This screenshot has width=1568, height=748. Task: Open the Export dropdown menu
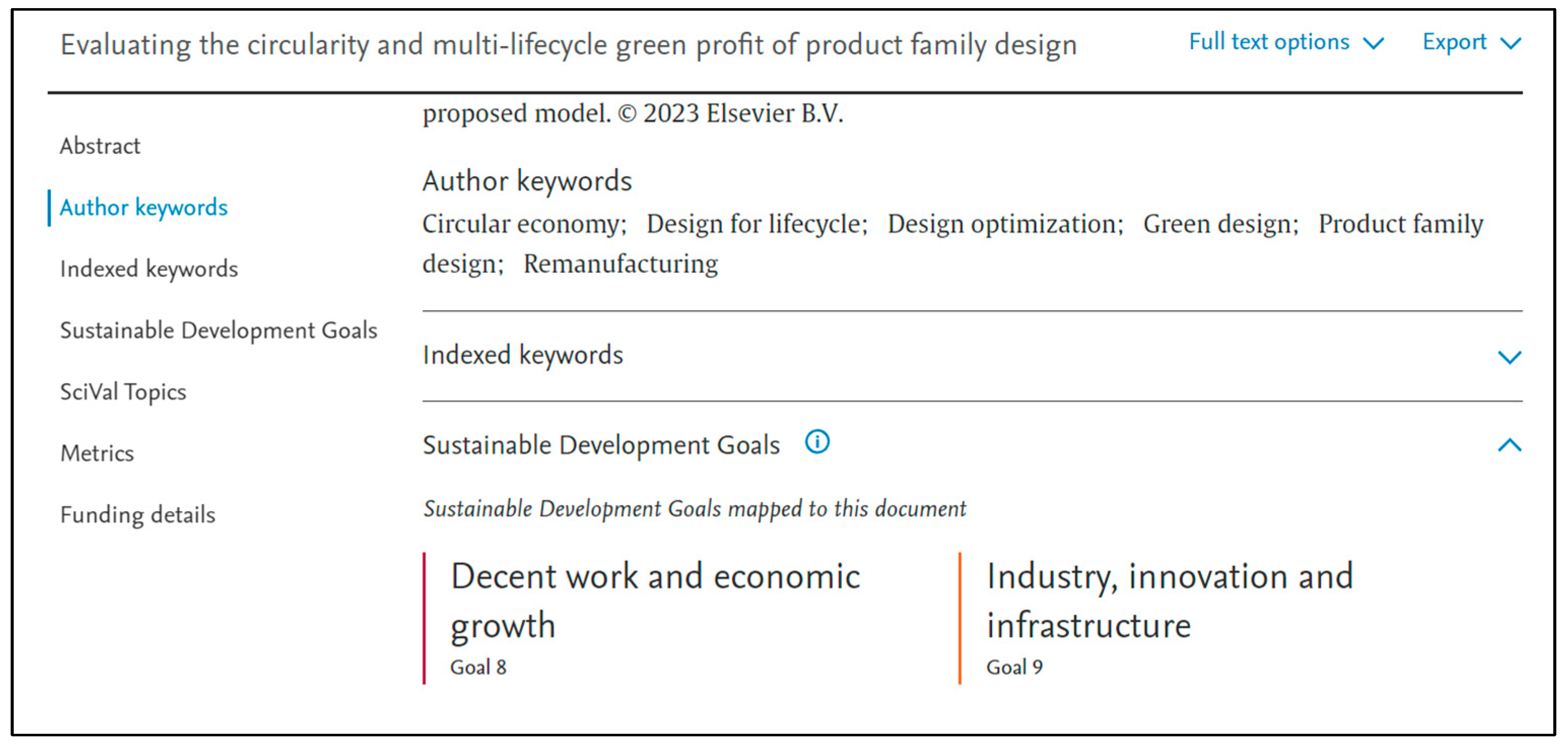1471,42
